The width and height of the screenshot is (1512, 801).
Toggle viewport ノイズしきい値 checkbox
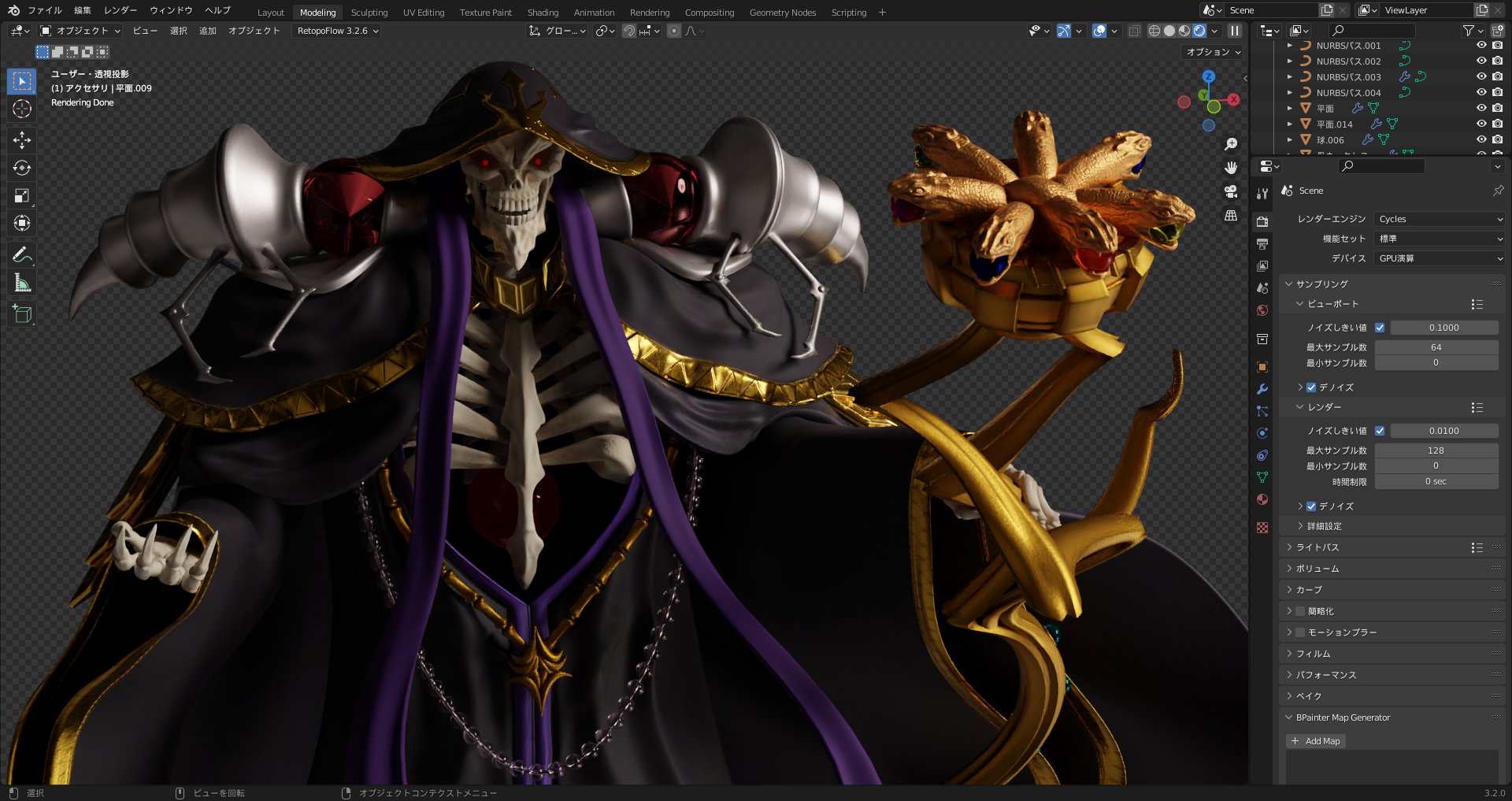(x=1380, y=328)
